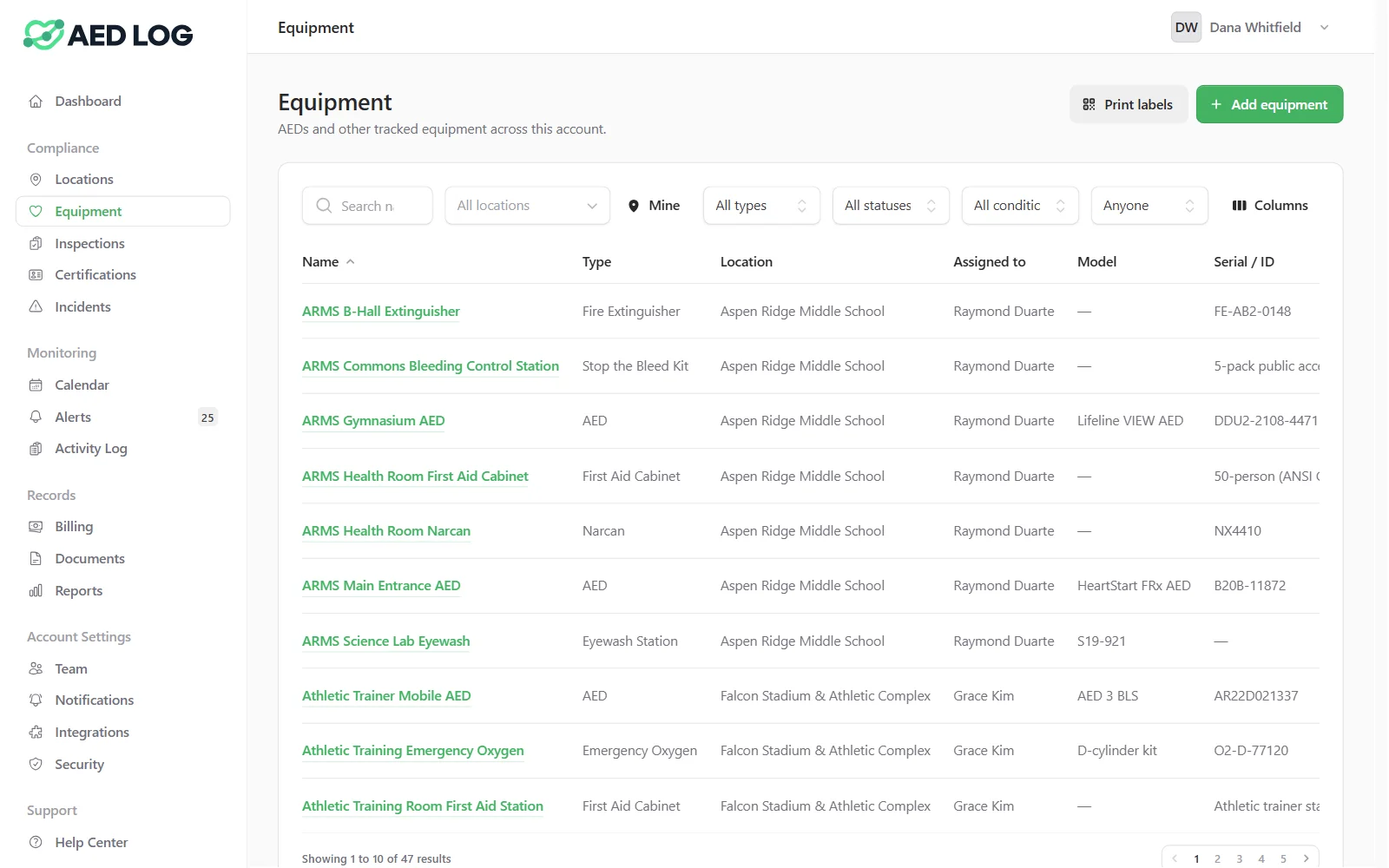1389x868 pixels.
Task: Click the Incidents warning triangle icon
Action: tap(36, 307)
